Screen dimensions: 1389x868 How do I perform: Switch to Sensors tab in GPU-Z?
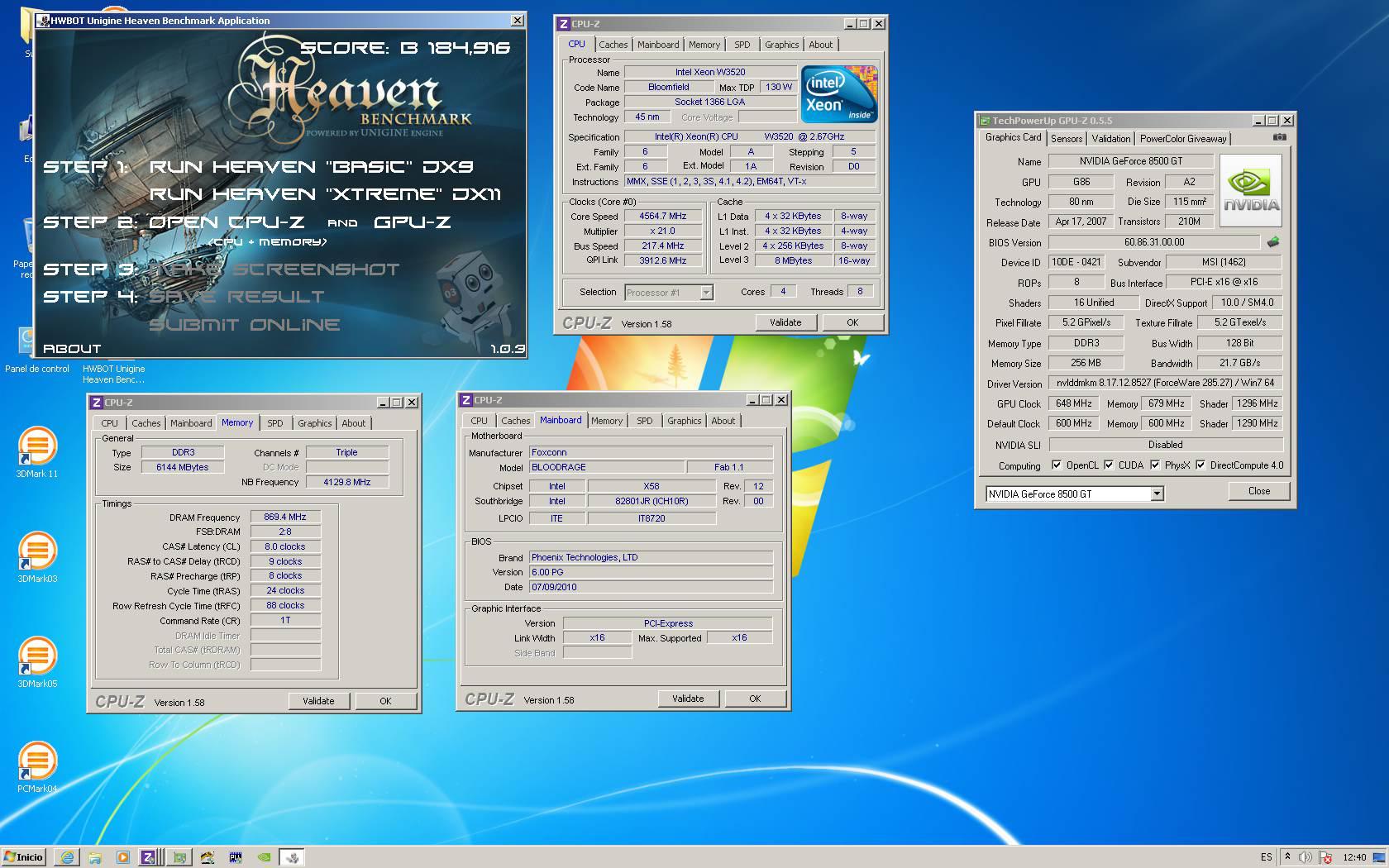[x=1067, y=139]
